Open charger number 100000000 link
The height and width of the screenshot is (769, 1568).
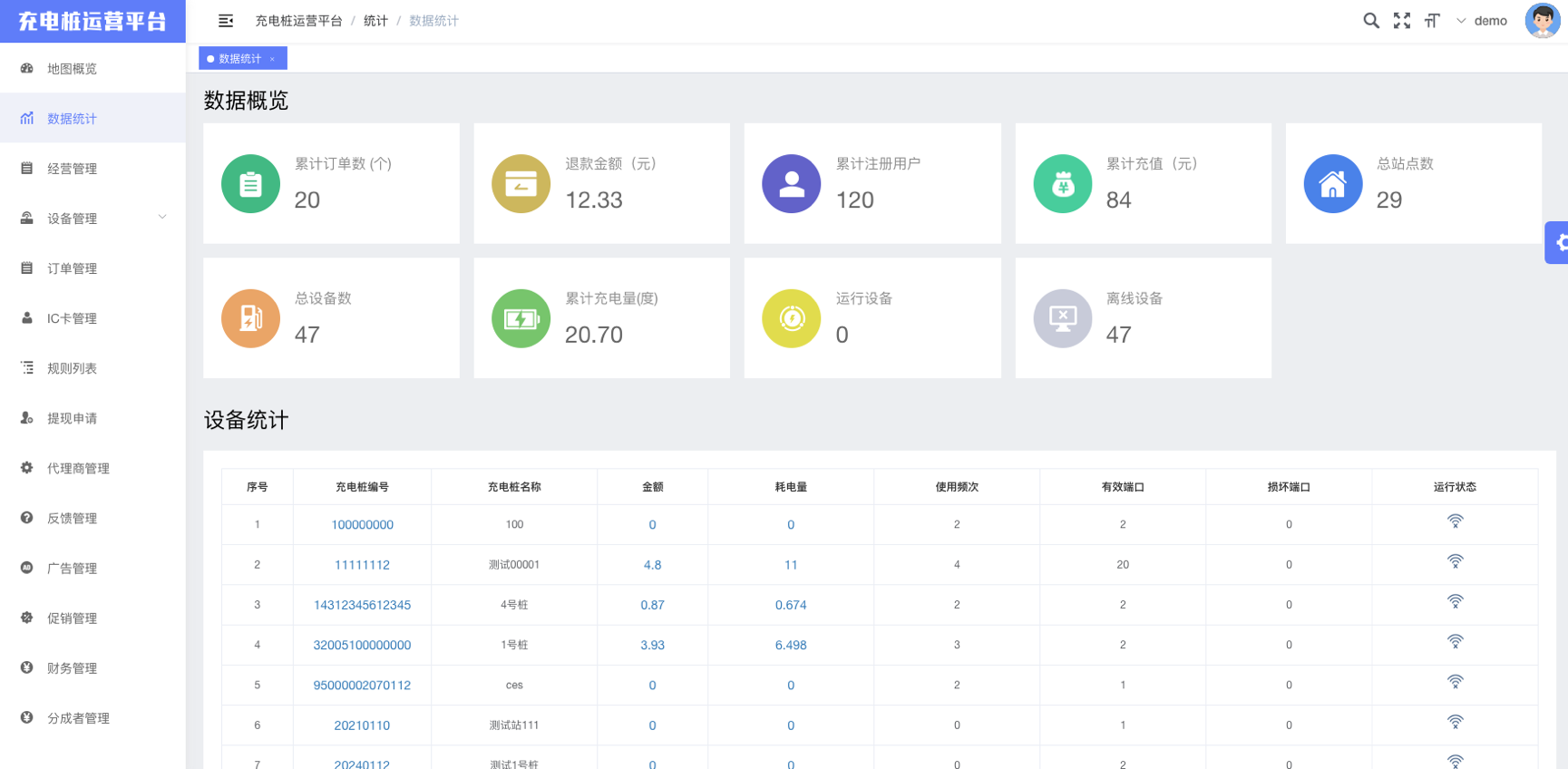point(362,524)
